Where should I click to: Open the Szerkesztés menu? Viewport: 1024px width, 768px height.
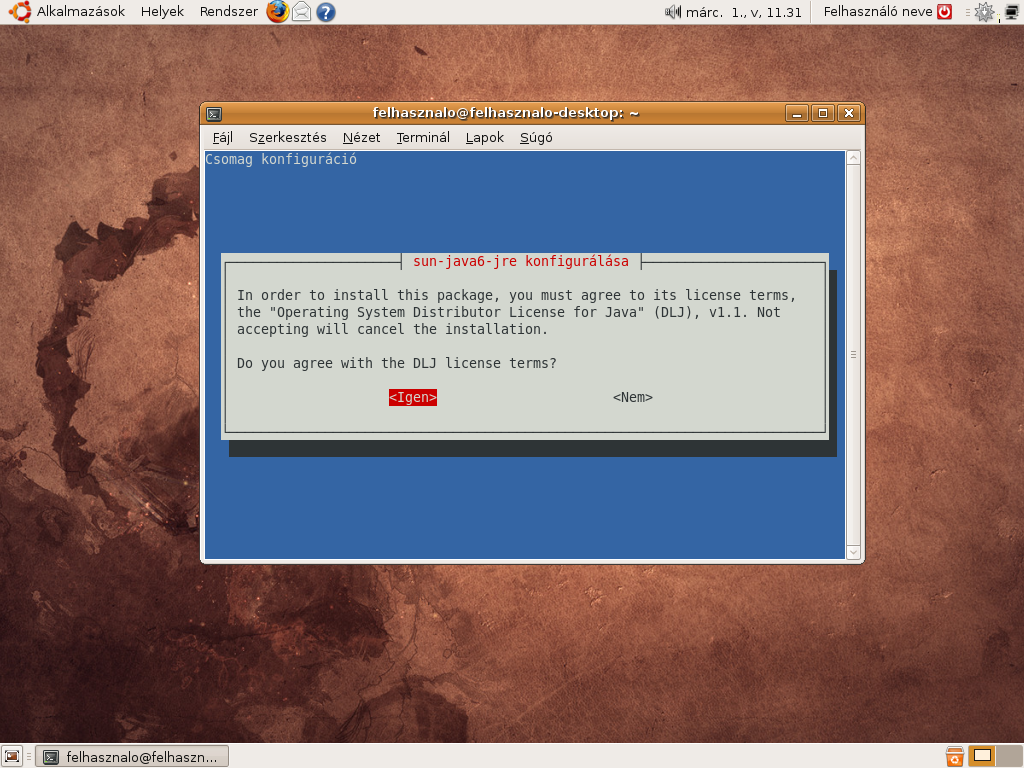pos(287,138)
